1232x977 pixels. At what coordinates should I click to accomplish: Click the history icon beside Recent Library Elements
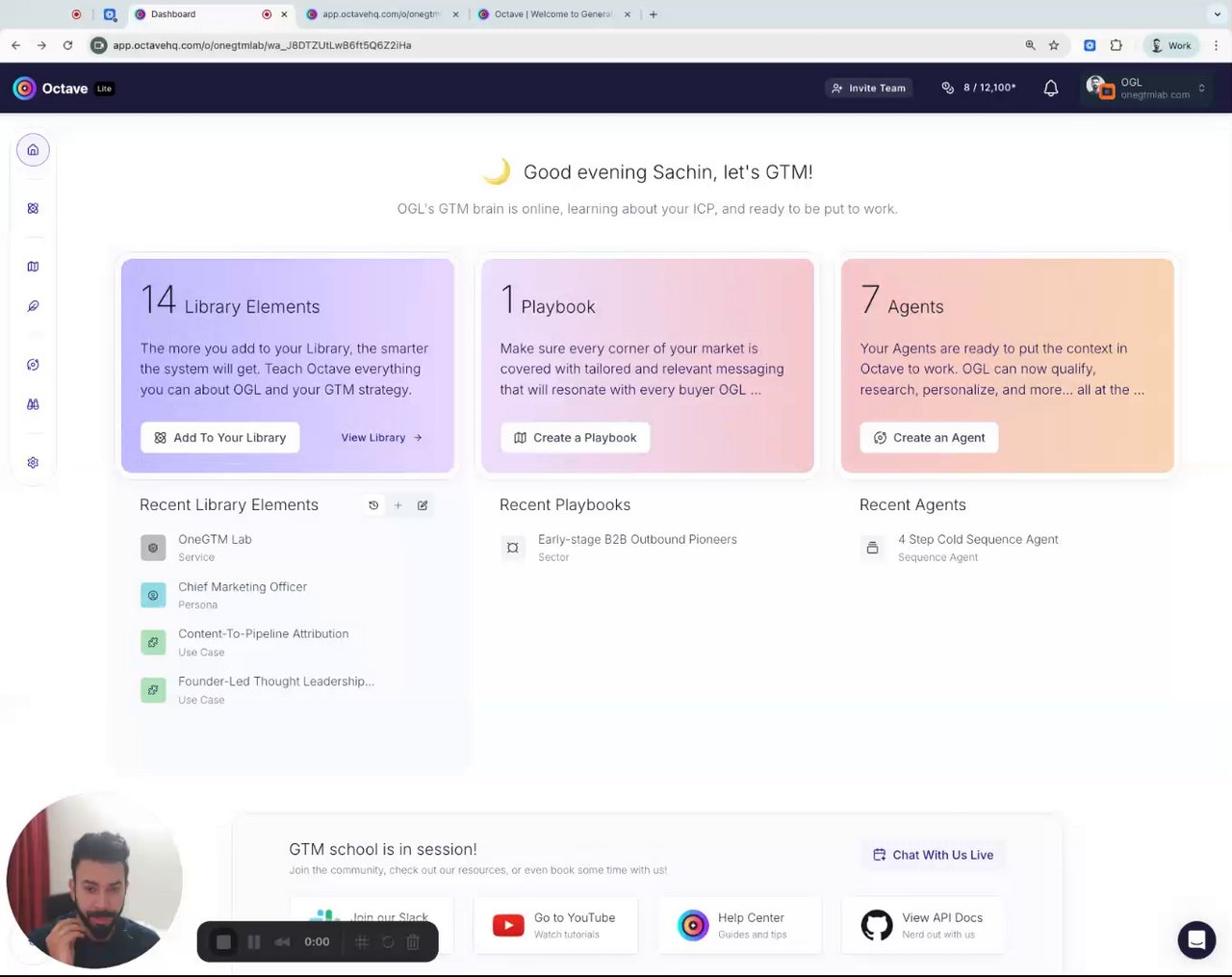[x=373, y=505]
